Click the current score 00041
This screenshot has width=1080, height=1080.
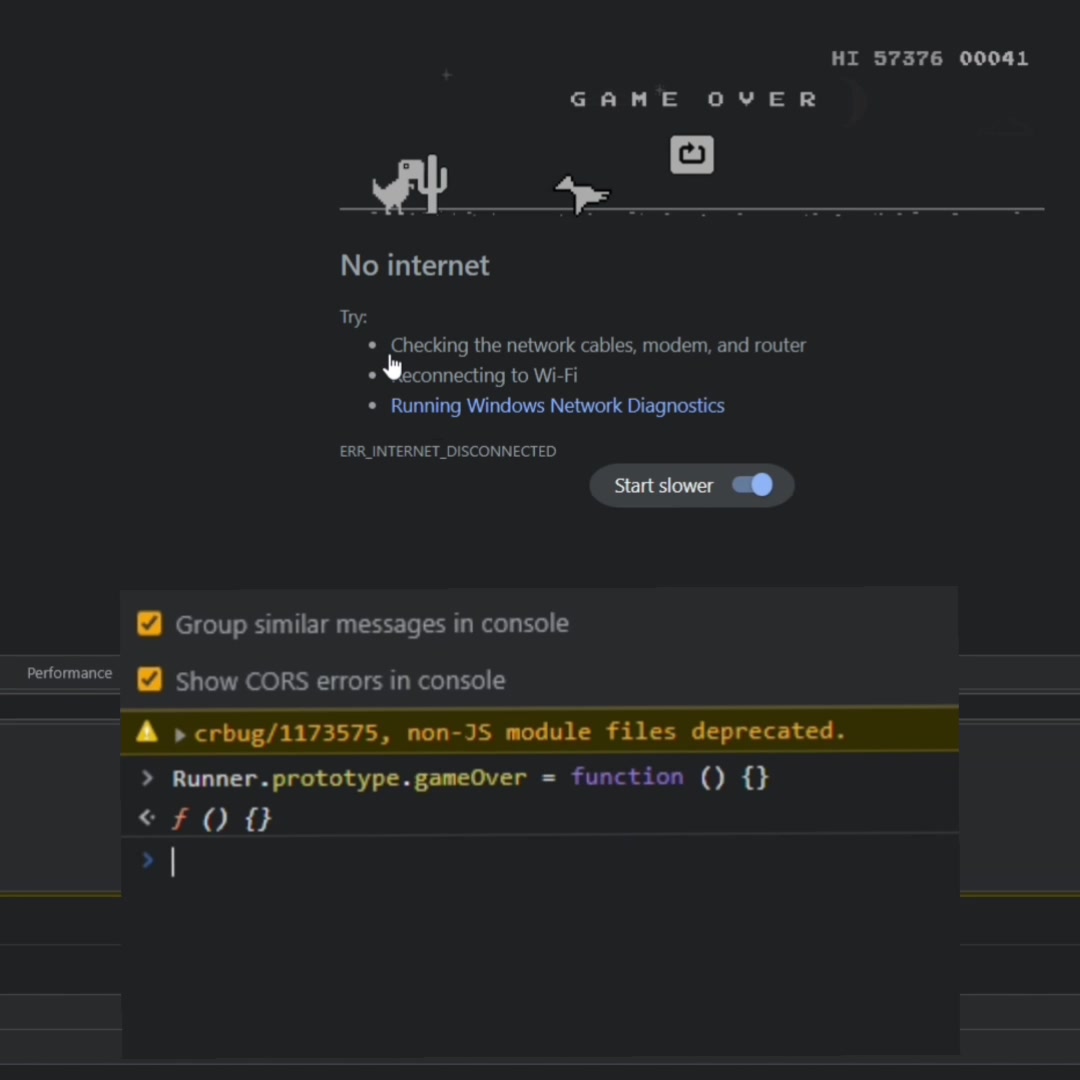[x=994, y=59]
